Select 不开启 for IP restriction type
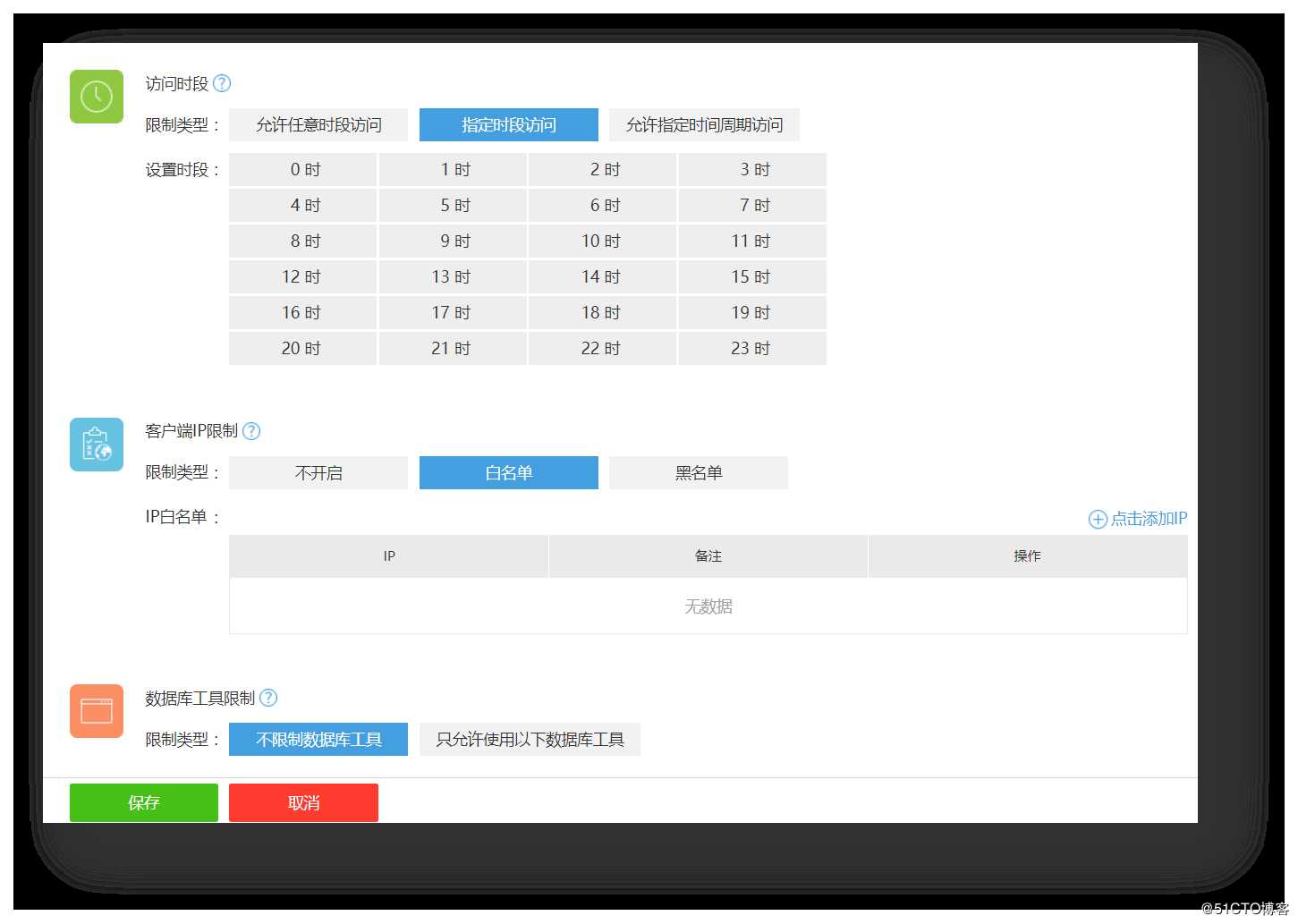Screen dimensions: 1298x924 pyautogui.click(x=318, y=473)
